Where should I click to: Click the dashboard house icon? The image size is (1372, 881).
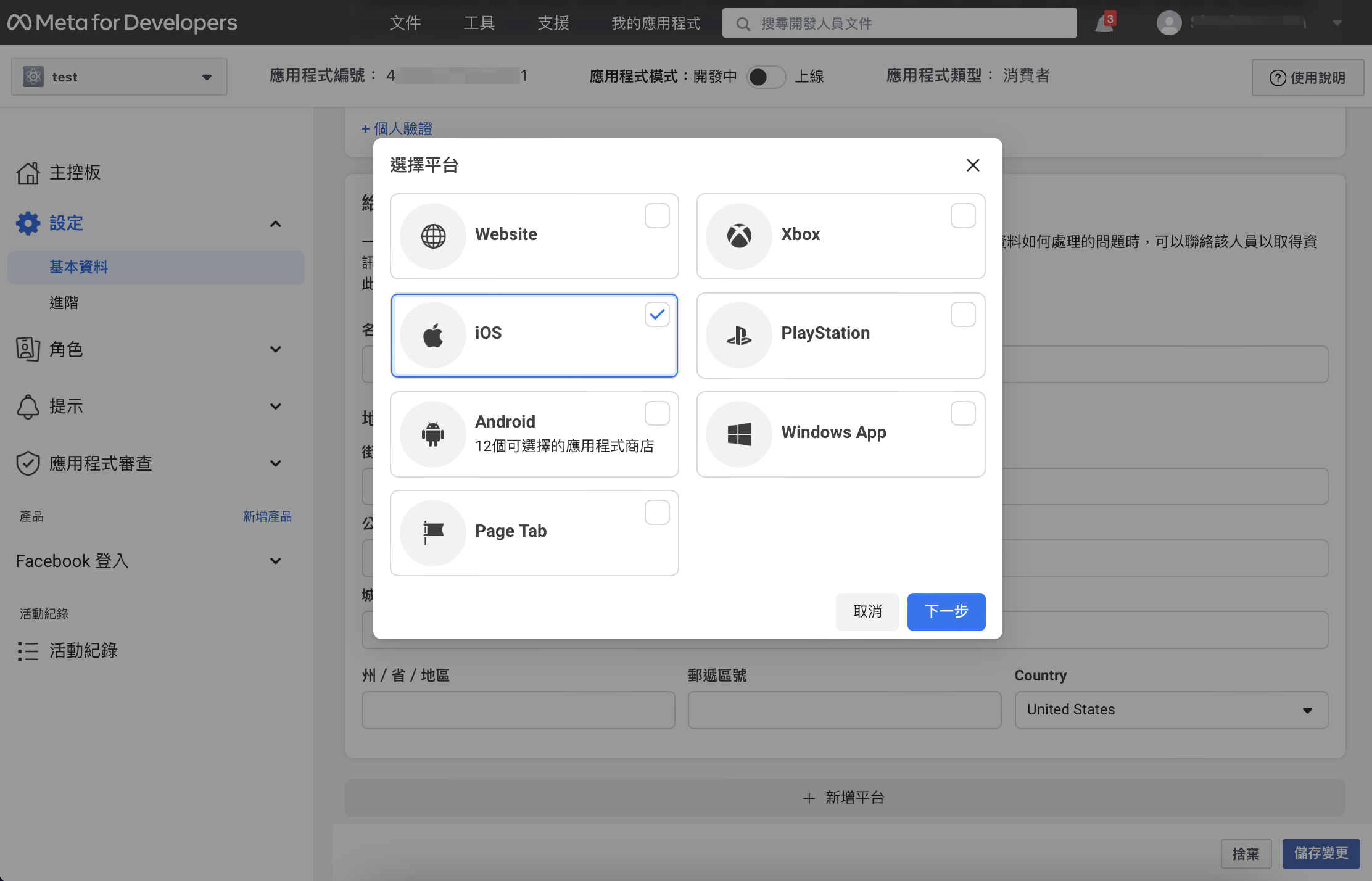(28, 173)
